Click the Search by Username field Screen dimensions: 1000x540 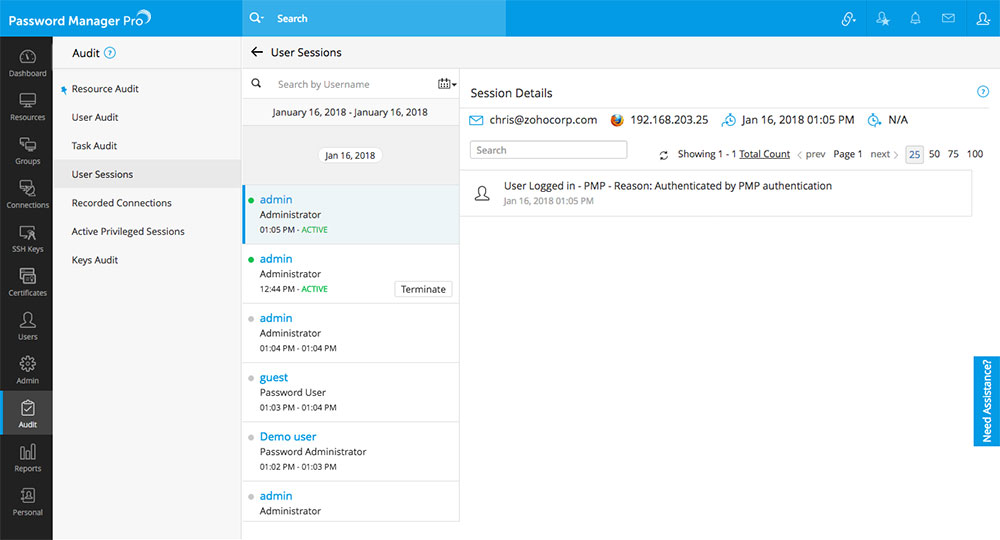tap(350, 85)
